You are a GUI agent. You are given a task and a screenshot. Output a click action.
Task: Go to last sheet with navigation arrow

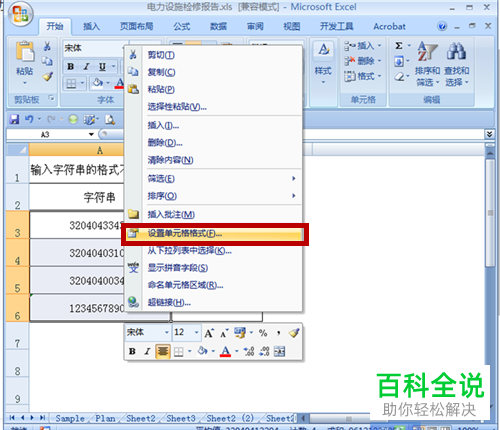click(x=42, y=418)
